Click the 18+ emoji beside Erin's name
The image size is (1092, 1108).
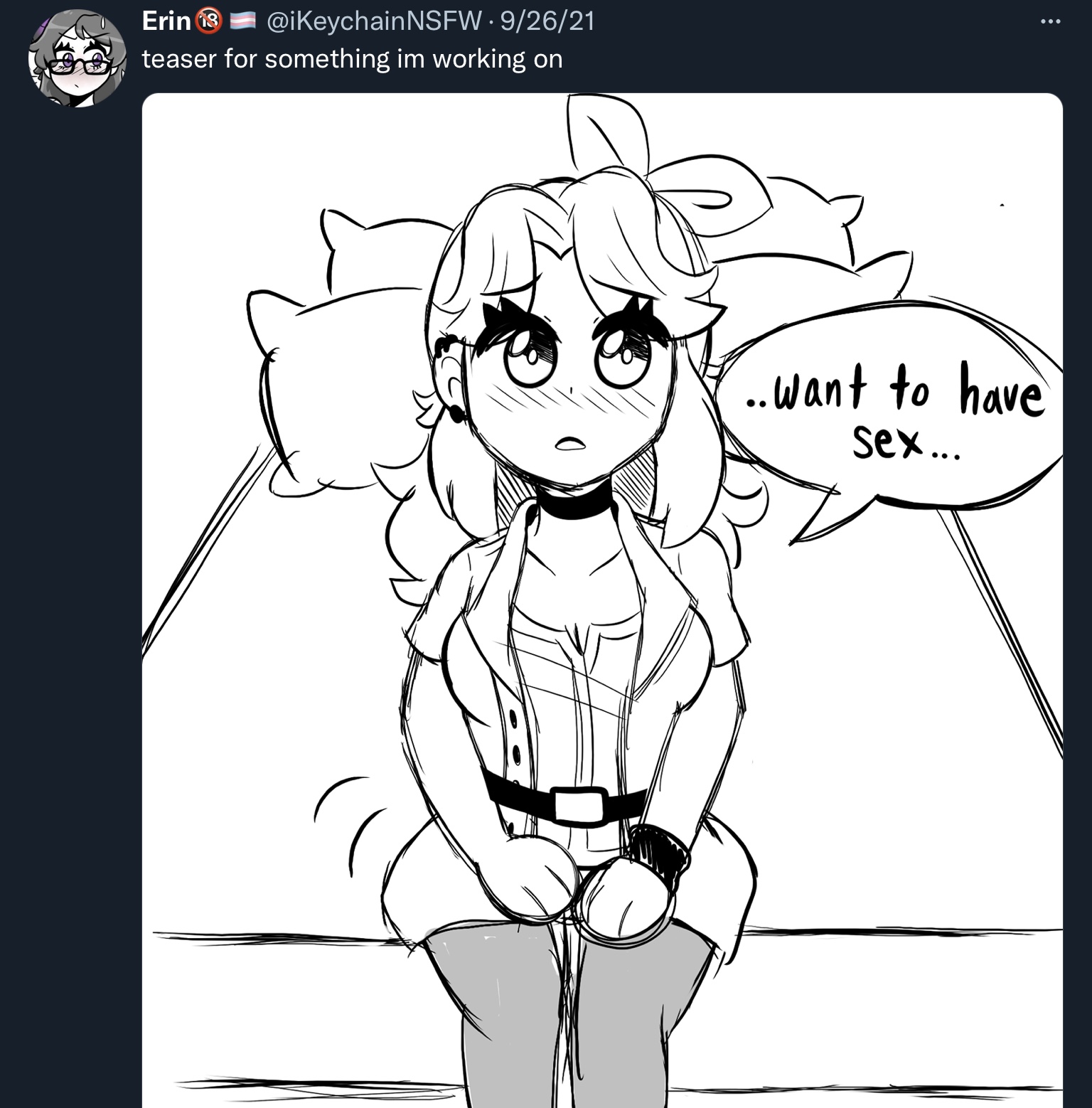208,22
